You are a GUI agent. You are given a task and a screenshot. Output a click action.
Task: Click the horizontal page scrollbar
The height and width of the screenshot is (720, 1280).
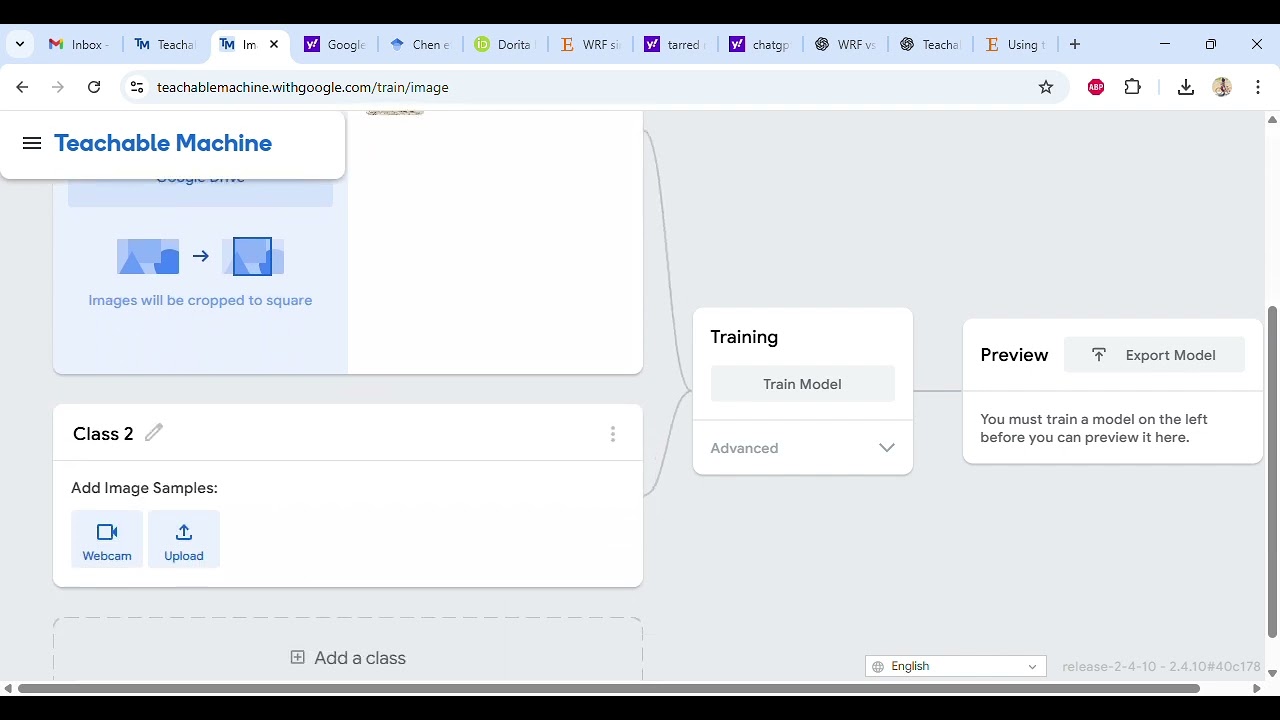(x=608, y=688)
